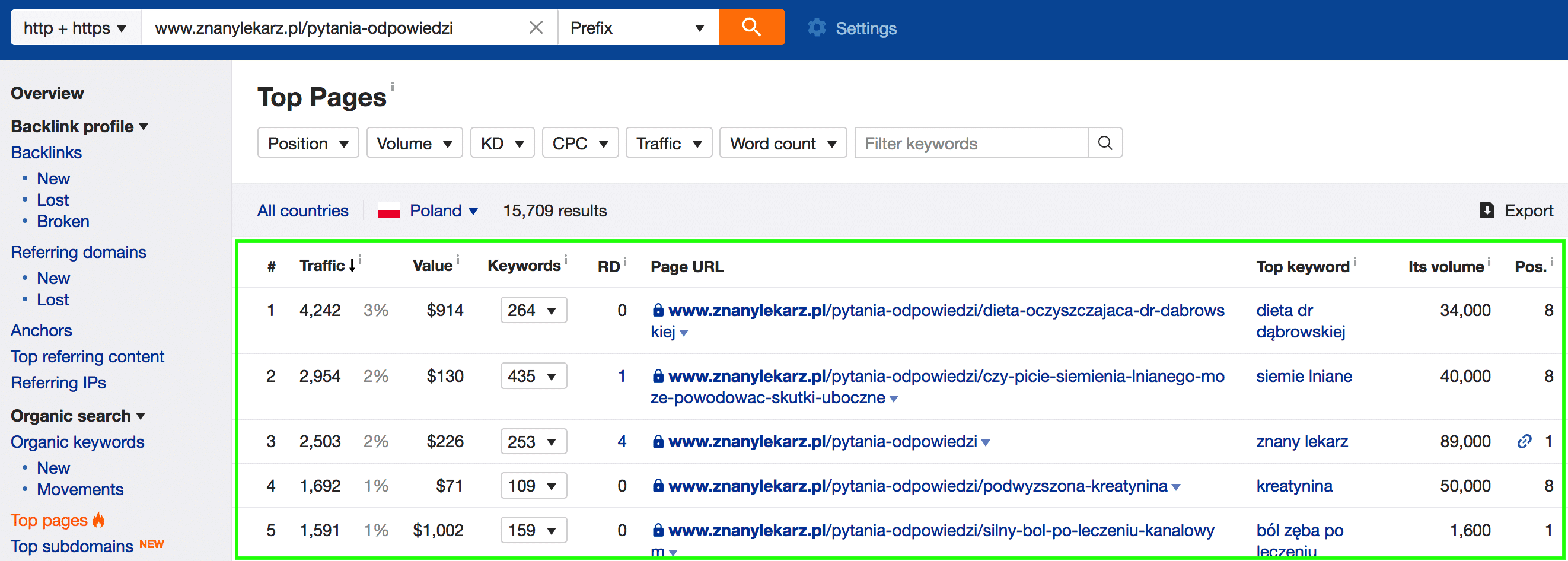
Task: Open the Prefix mode dropdown
Action: 636,27
